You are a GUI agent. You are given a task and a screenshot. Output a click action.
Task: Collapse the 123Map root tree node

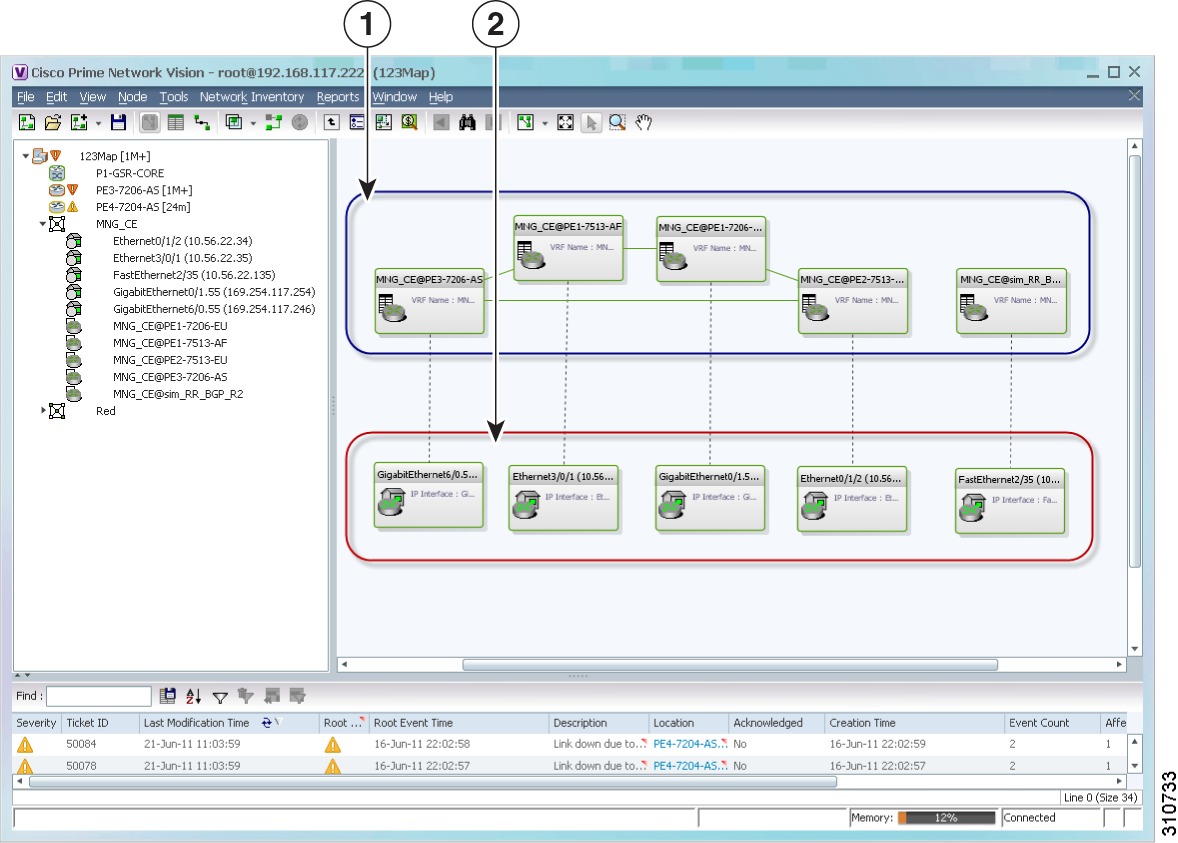(26, 156)
